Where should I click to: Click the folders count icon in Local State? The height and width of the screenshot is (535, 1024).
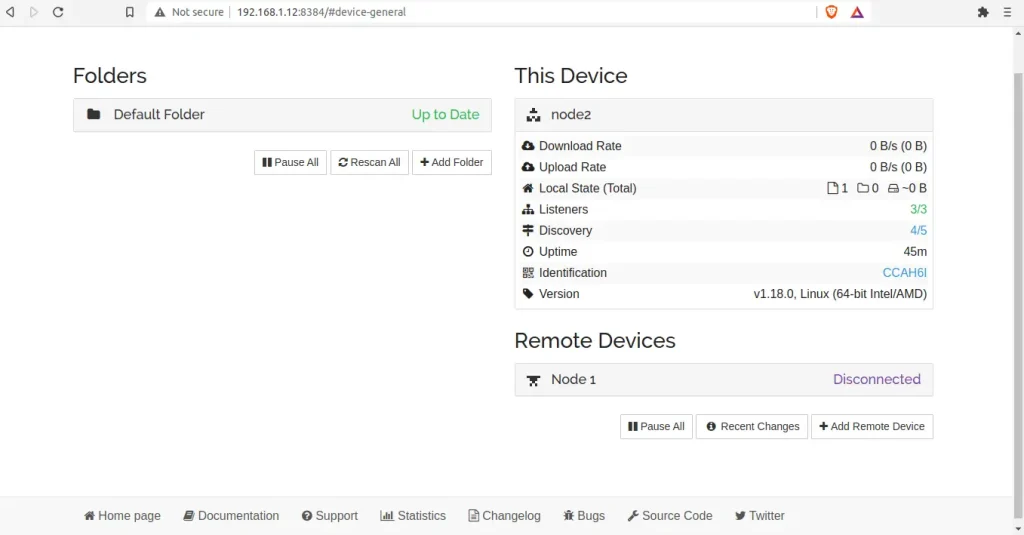(863, 188)
